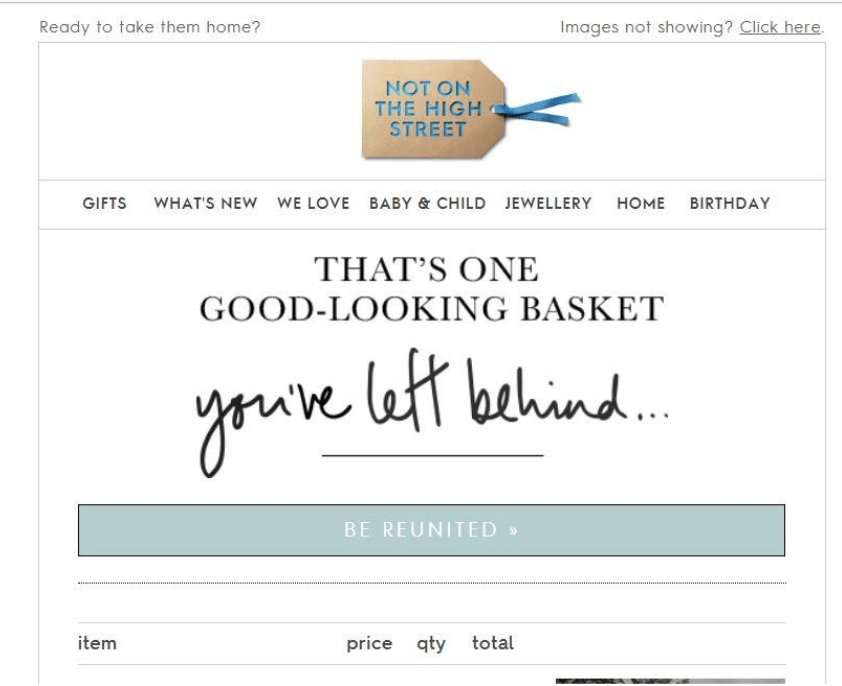Select WE LOVE in the navigation bar
The height and width of the screenshot is (686, 842).
click(313, 204)
